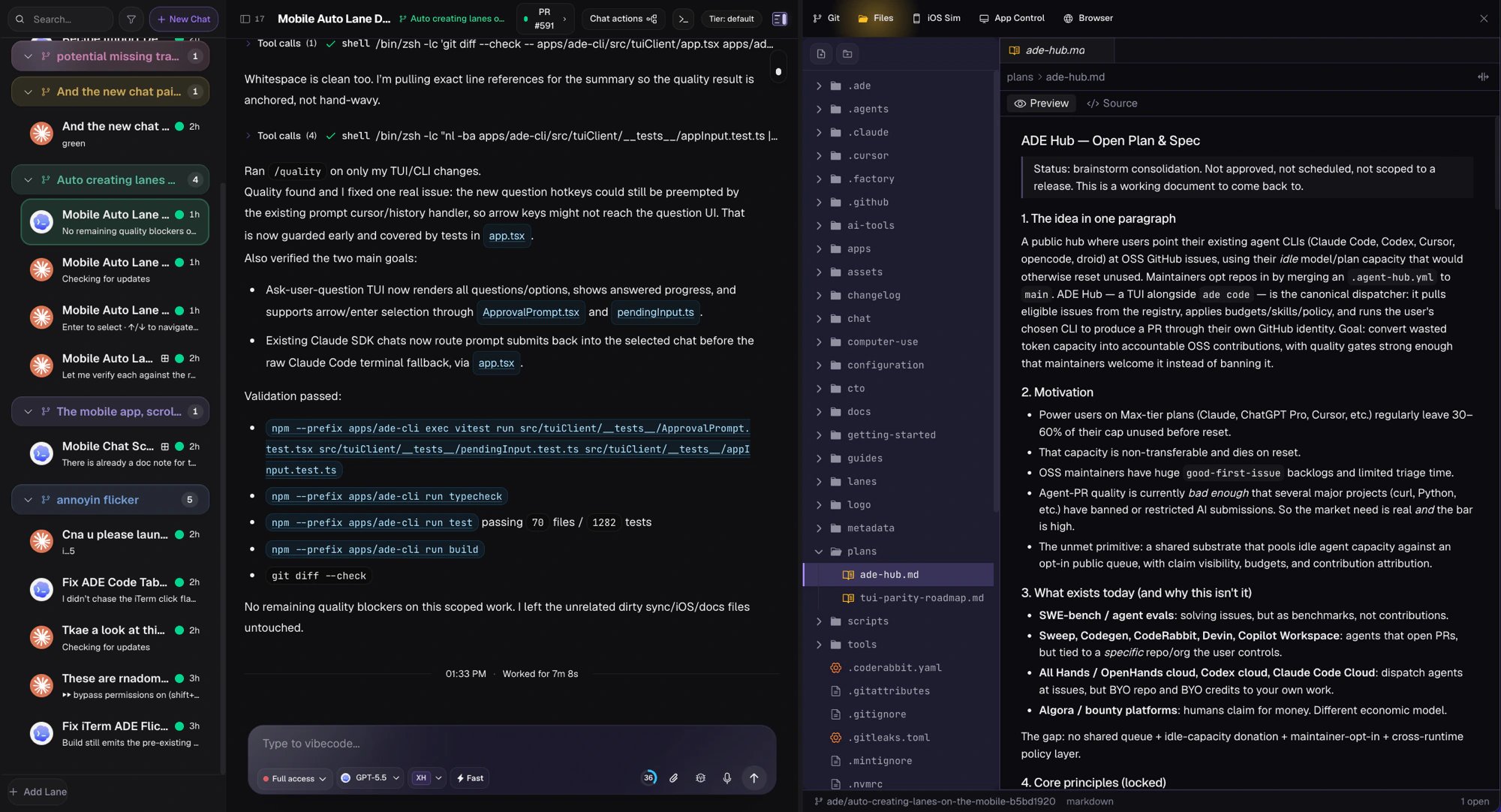Click 'plans' in the file breadcrumb

click(1020, 77)
